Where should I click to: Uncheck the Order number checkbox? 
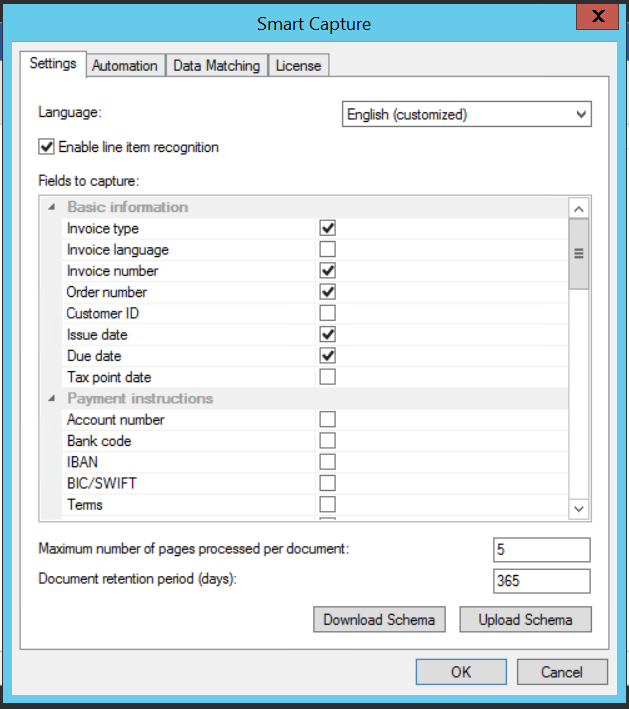[x=327, y=292]
